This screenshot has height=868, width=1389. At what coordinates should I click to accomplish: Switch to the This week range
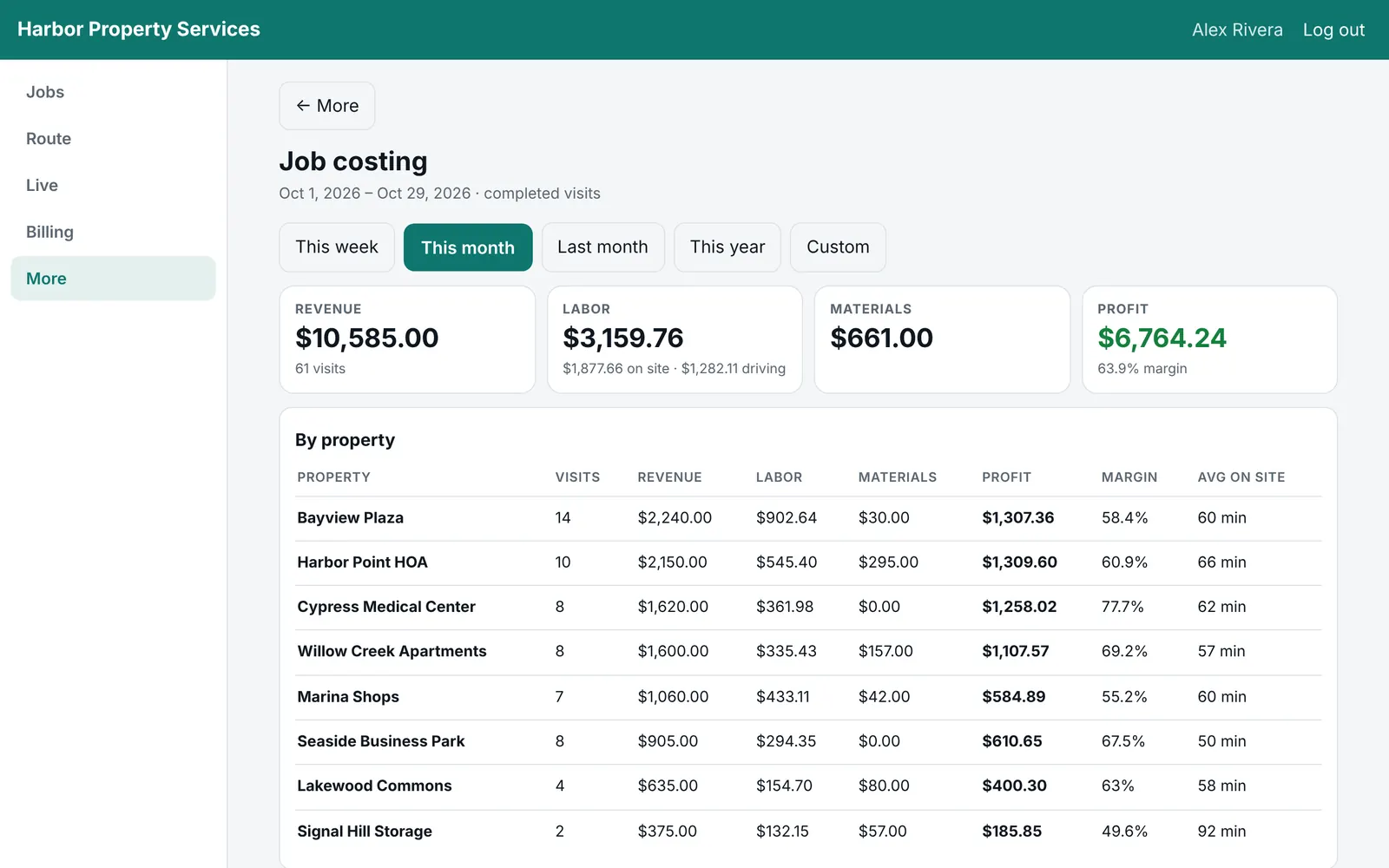pos(337,247)
